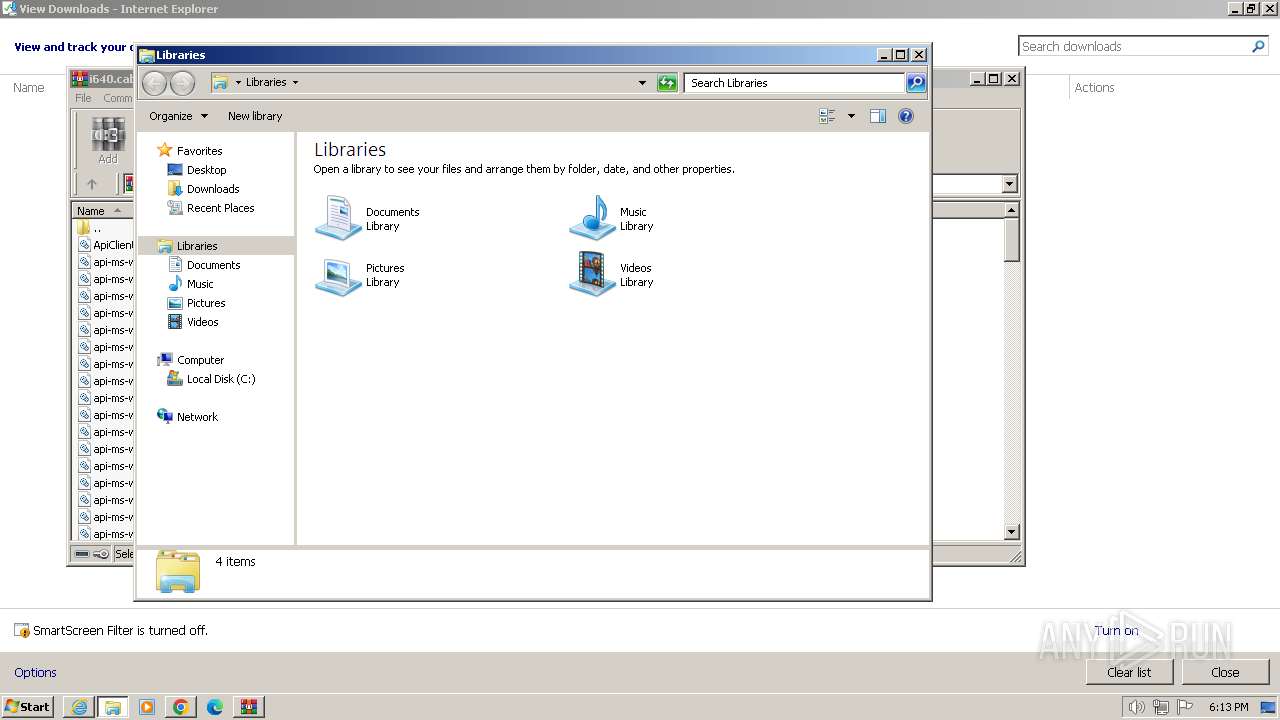This screenshot has height=720, width=1280.
Task: Toggle the preview pane icon
Action: pyautogui.click(x=877, y=116)
